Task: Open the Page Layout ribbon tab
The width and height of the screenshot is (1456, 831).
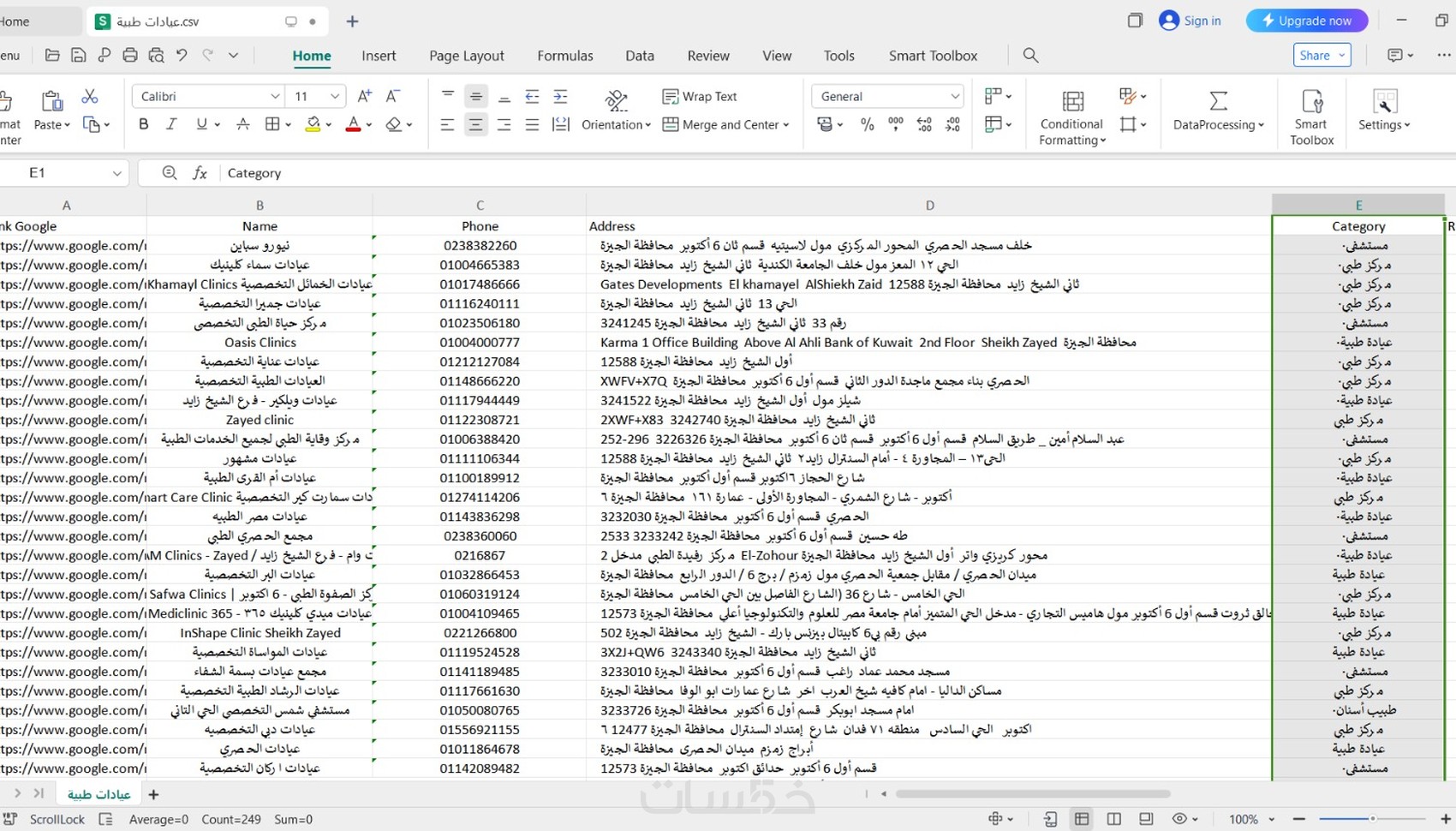Action: point(467,56)
